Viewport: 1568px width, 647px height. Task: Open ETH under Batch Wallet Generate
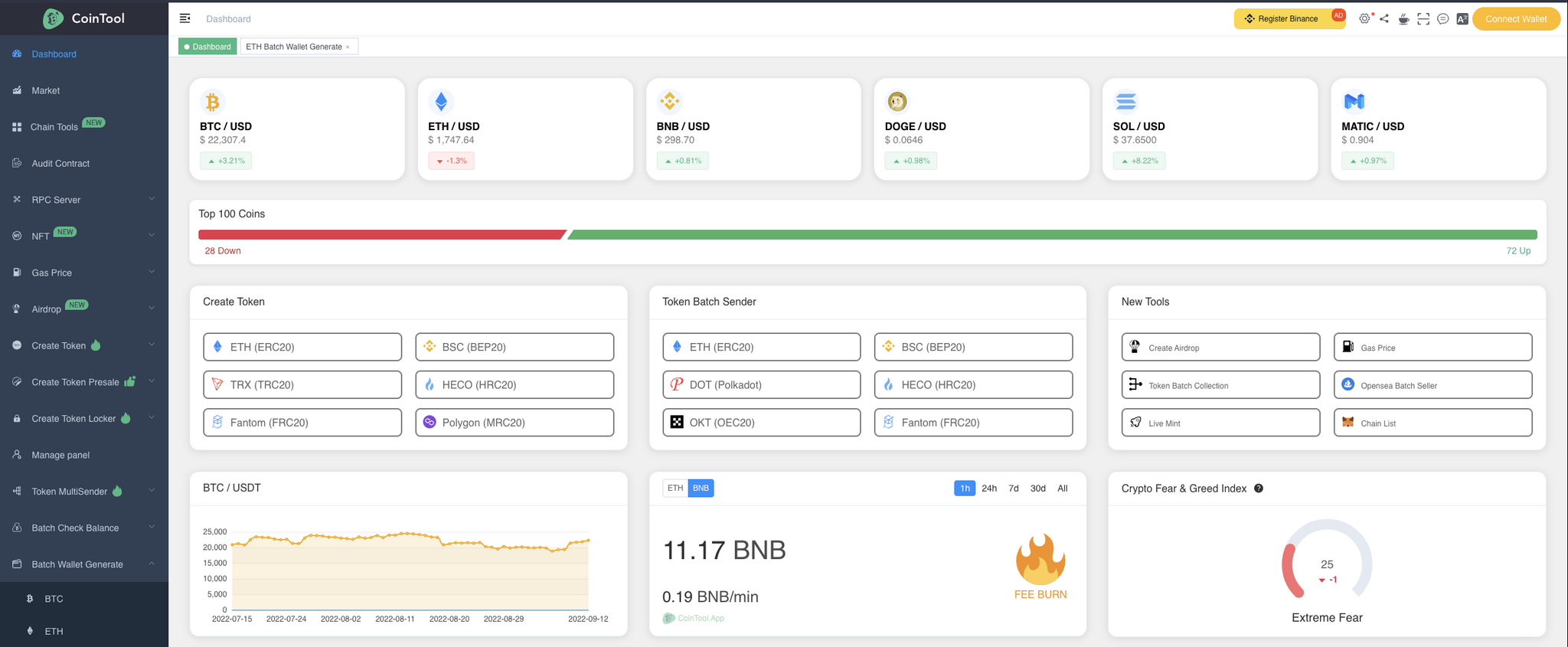point(84,631)
